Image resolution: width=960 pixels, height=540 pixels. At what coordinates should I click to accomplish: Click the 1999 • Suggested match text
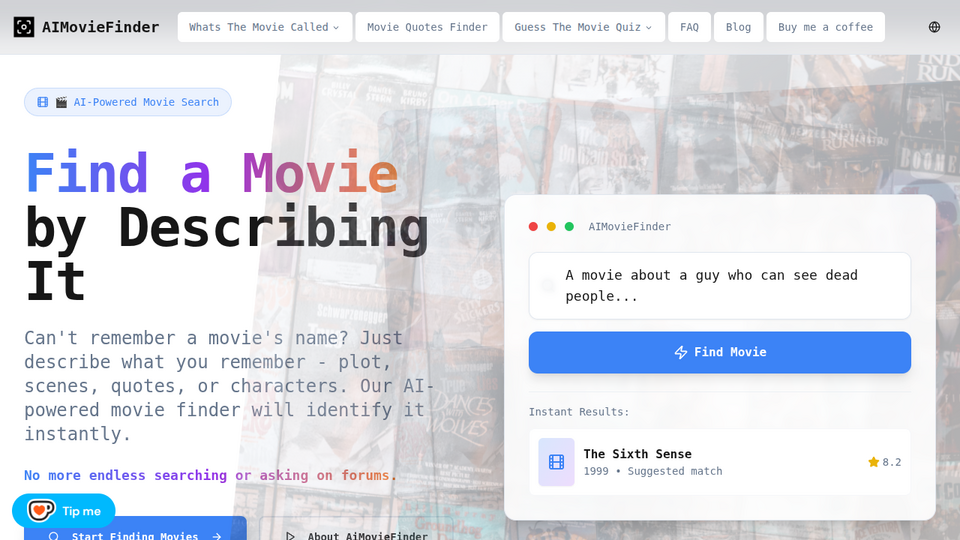click(x=653, y=471)
